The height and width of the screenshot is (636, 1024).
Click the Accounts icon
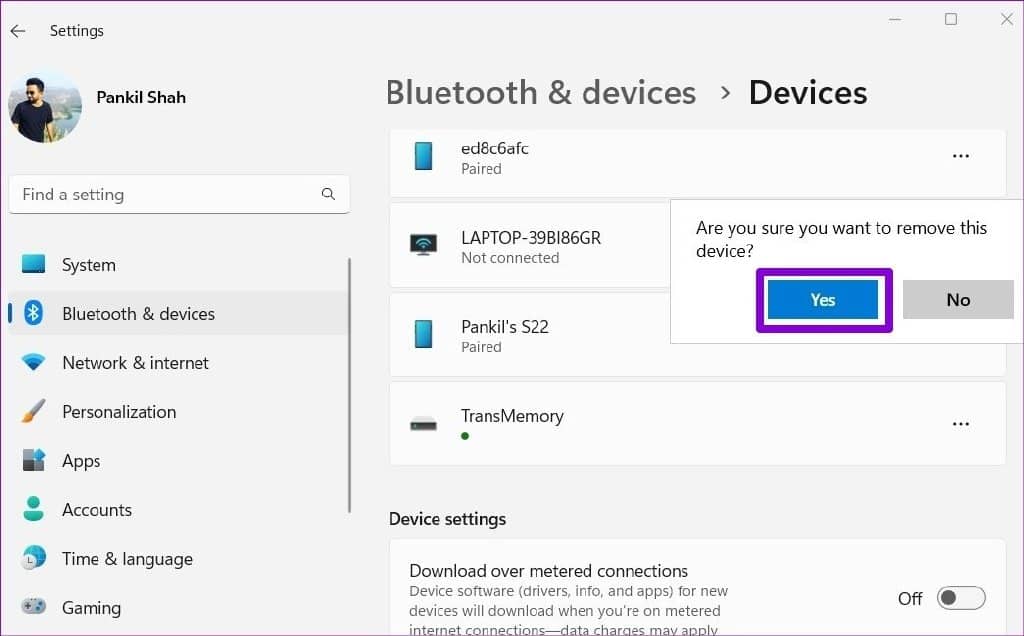[x=33, y=510]
